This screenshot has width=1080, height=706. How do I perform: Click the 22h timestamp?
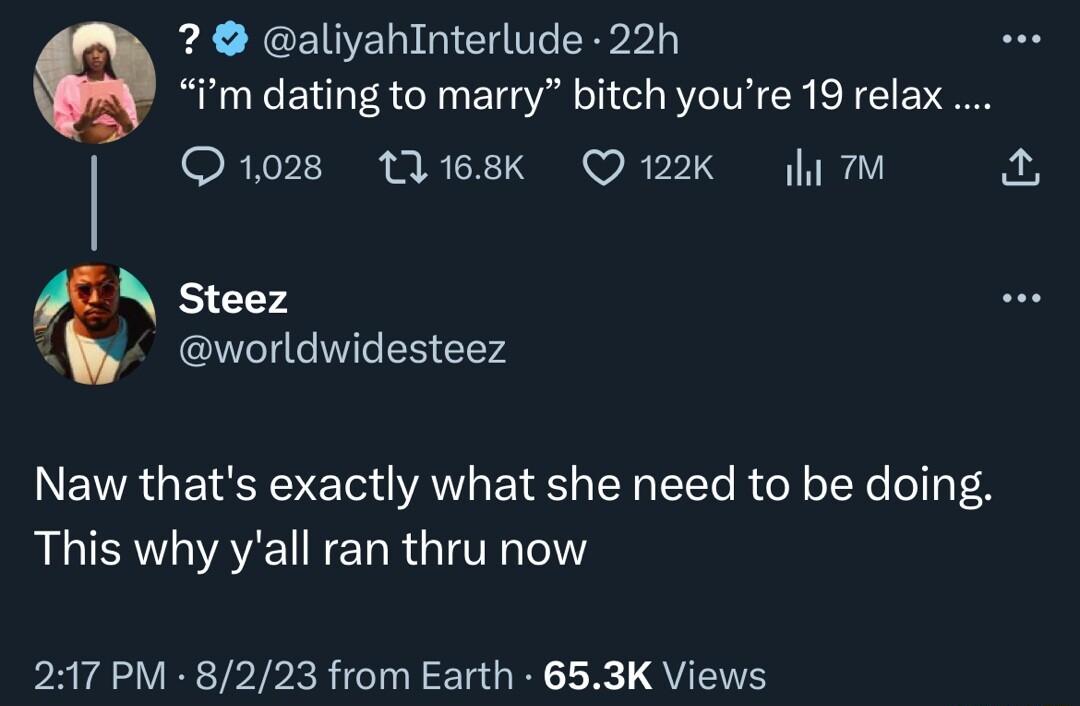pos(646,41)
